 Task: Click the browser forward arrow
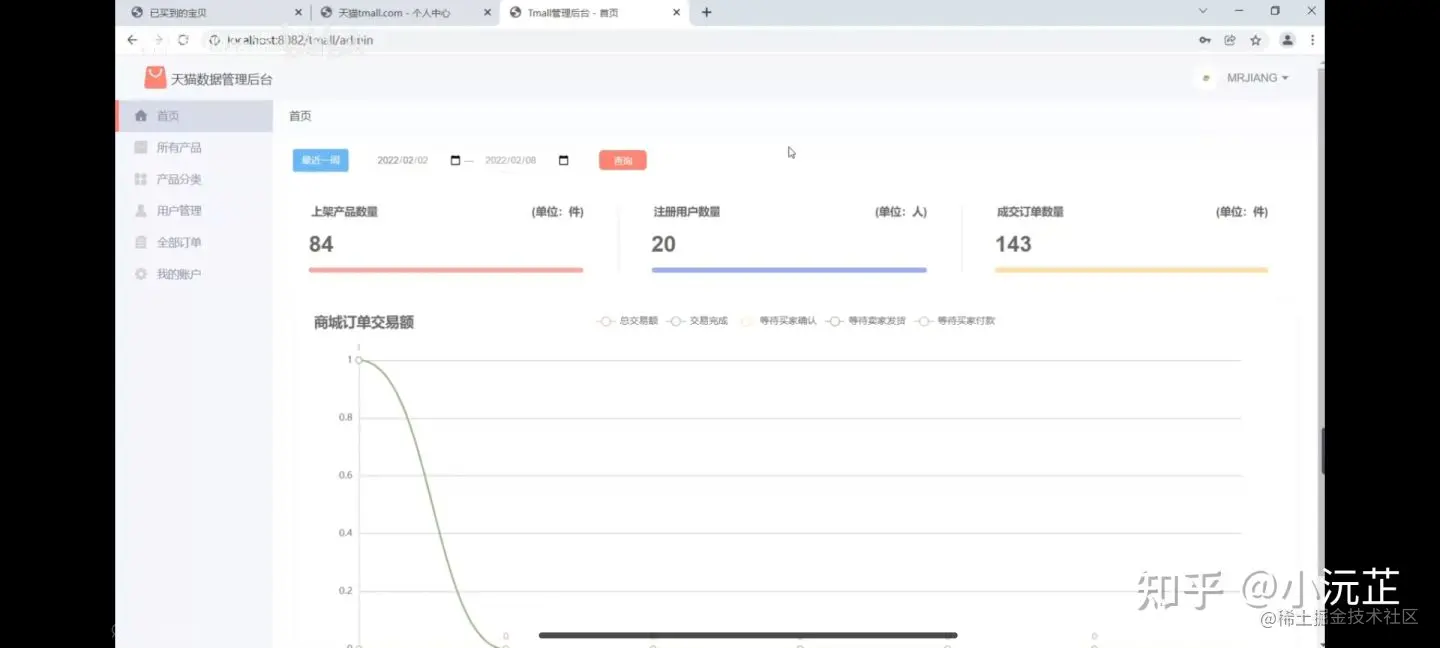(158, 40)
